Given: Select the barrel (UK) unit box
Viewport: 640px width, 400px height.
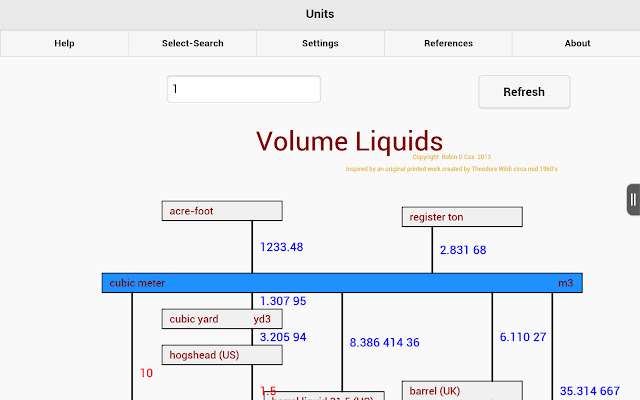Looking at the screenshot, I should click(x=462, y=391).
